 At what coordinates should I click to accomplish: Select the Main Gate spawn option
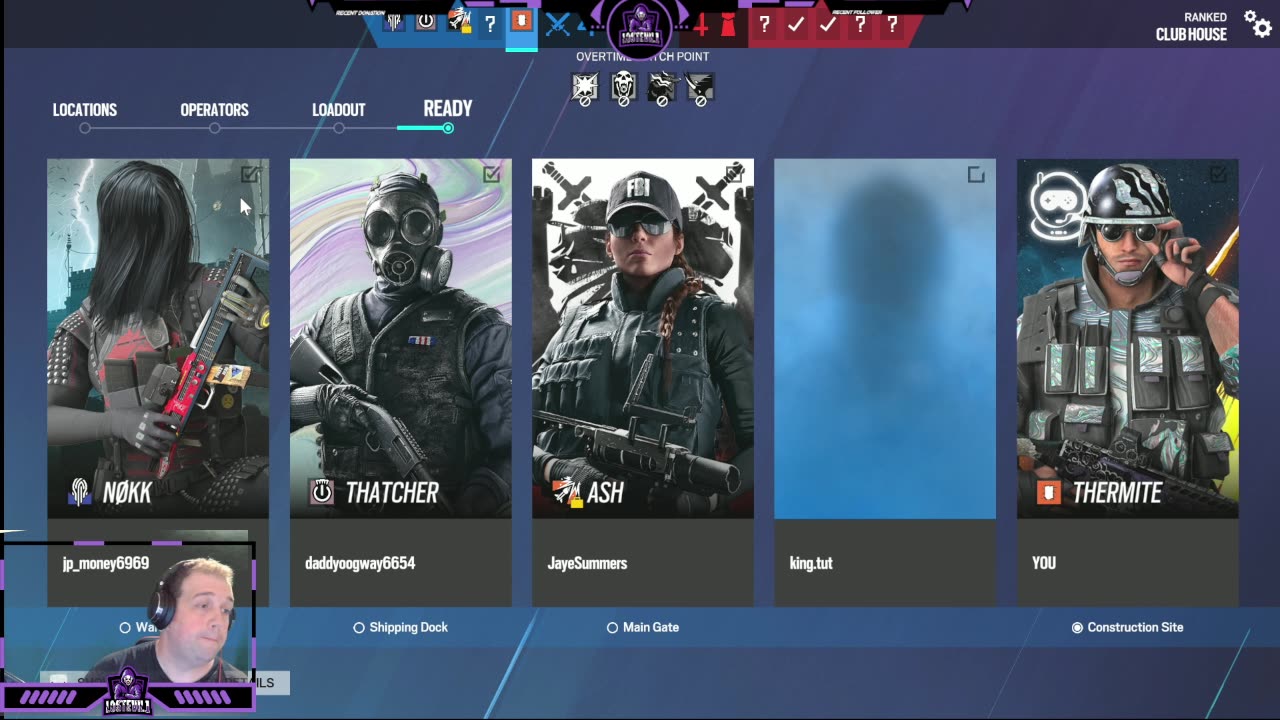642,627
